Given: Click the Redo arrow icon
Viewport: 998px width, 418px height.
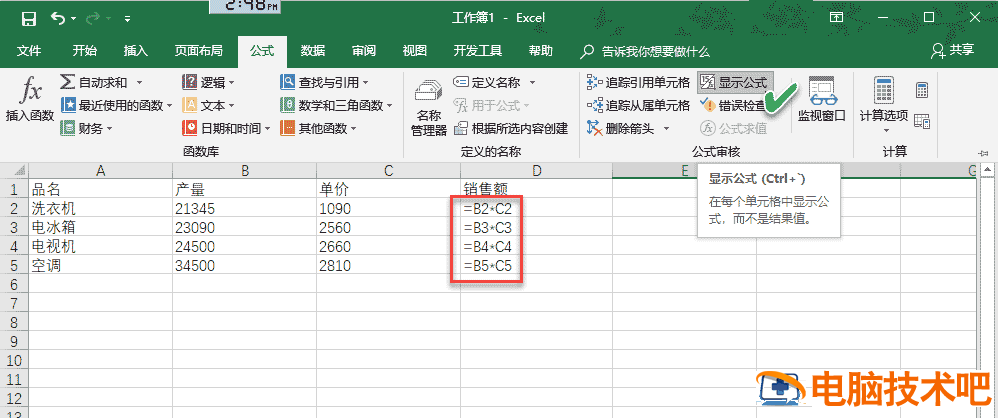Looking at the screenshot, I should coord(93,19).
